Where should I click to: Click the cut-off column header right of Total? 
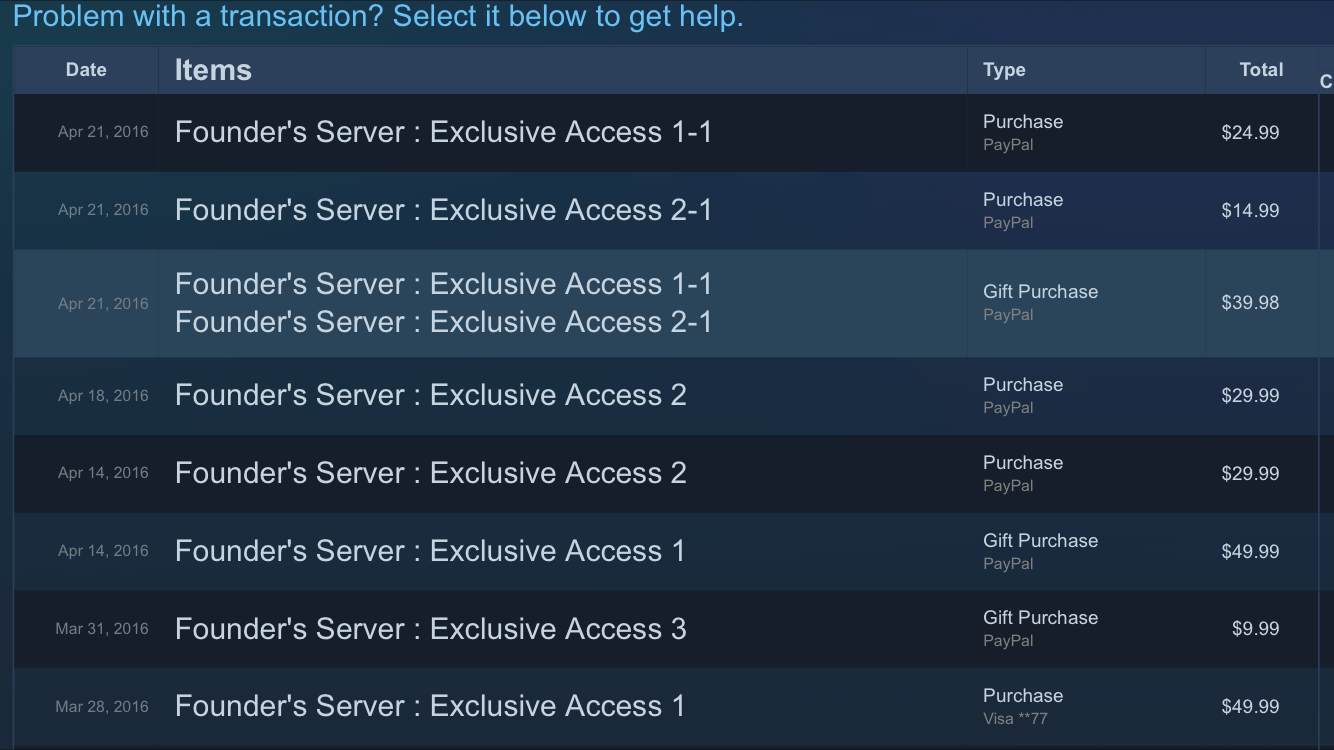click(1326, 82)
